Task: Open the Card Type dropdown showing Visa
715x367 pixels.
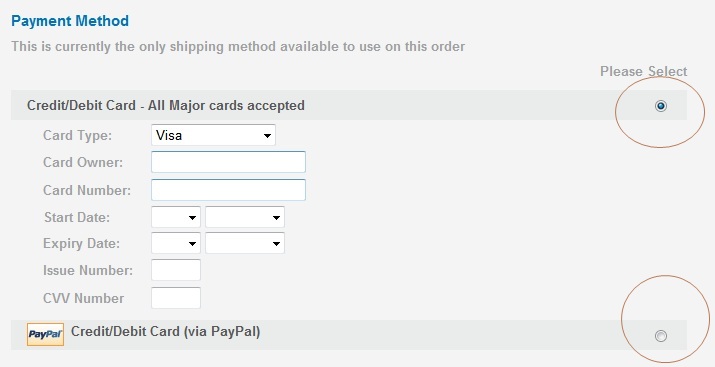Action: 213,135
